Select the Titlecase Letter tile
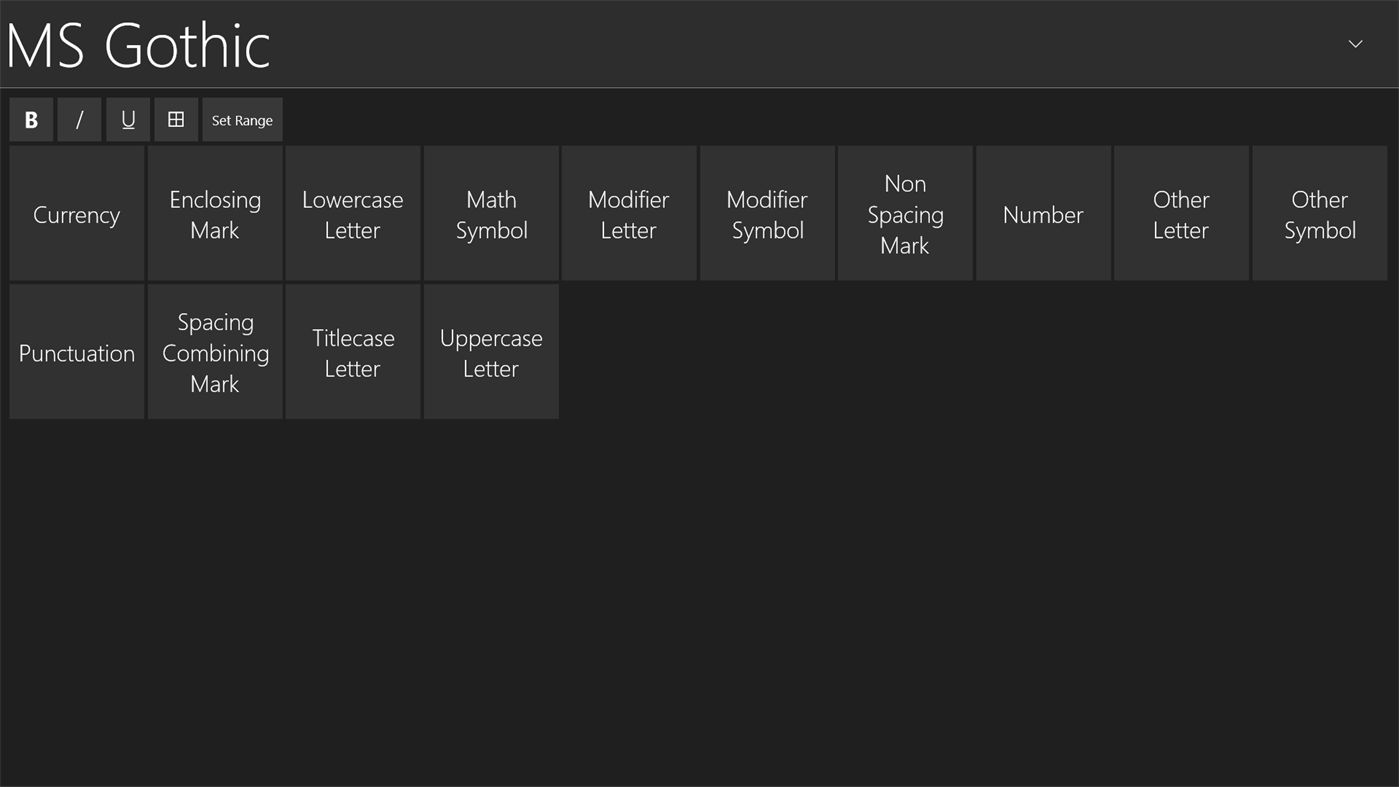The height and width of the screenshot is (787, 1399). point(353,352)
